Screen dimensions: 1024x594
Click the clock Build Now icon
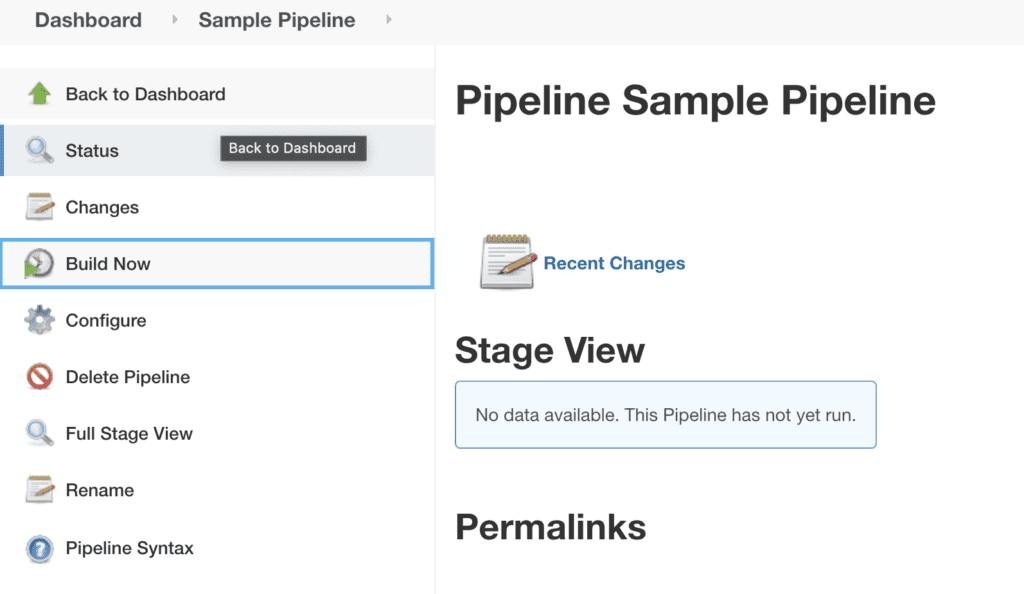click(x=39, y=264)
